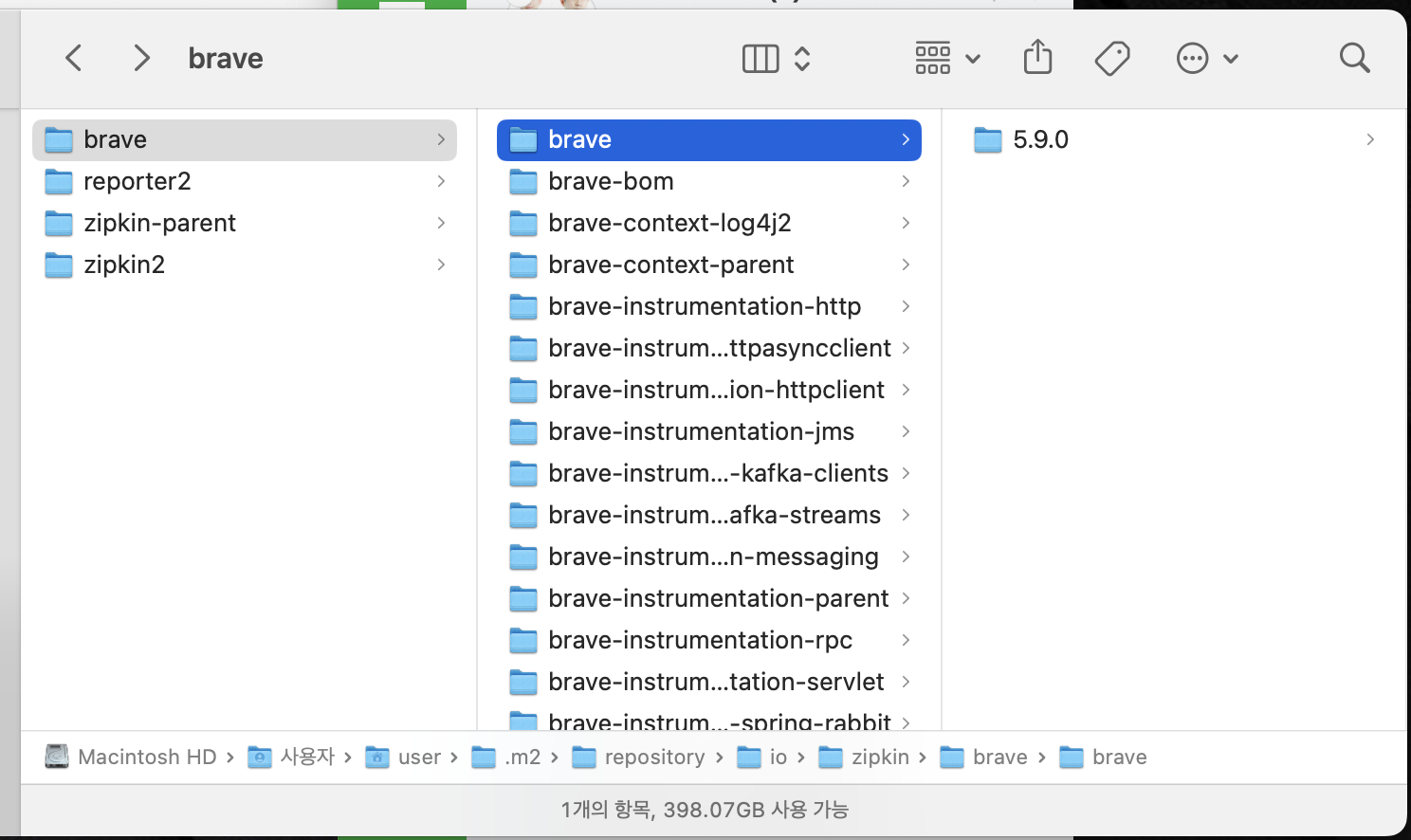Switch view with the column view icon
The width and height of the screenshot is (1411, 840).
(x=760, y=59)
